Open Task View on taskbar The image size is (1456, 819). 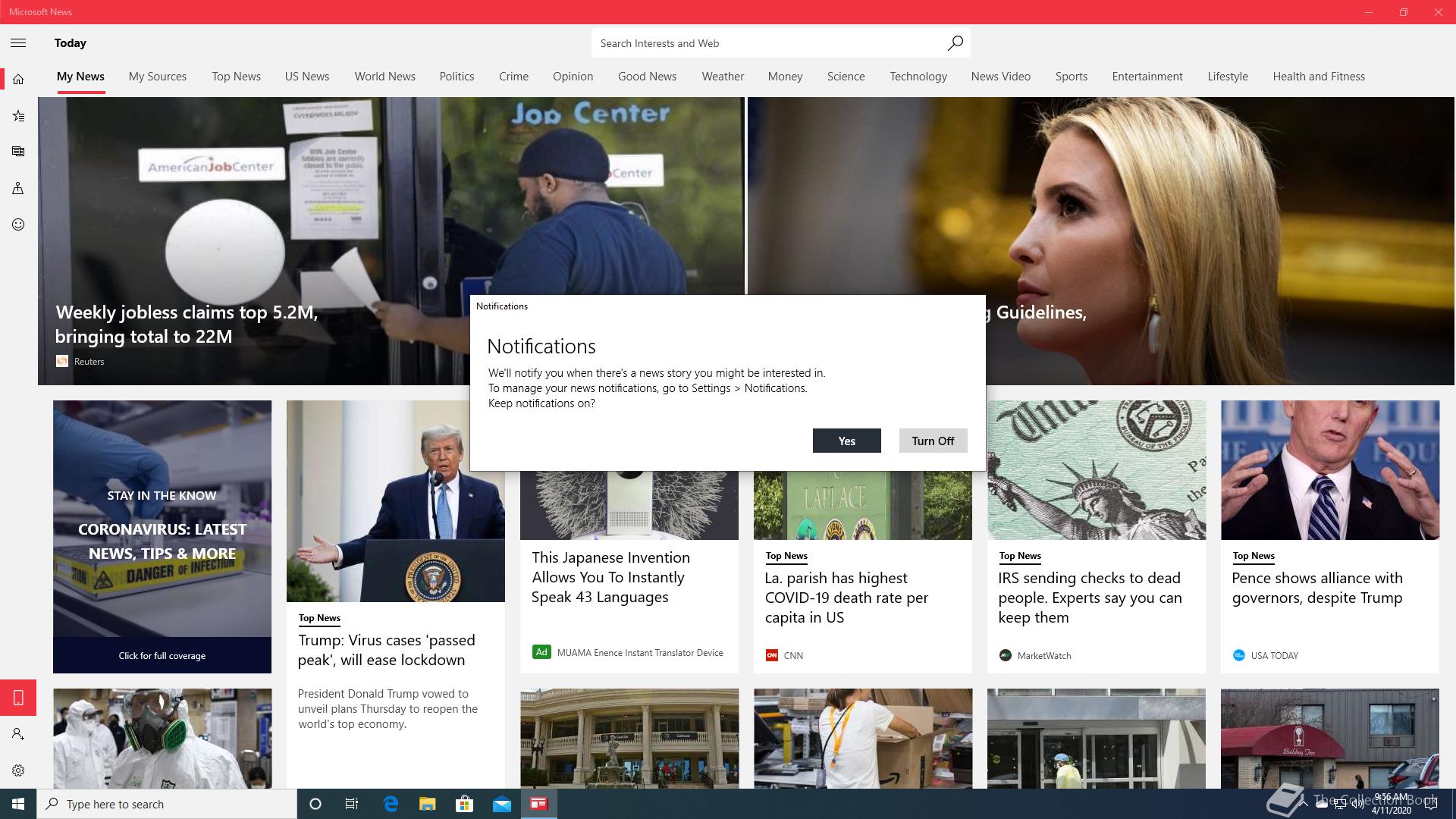[x=352, y=804]
